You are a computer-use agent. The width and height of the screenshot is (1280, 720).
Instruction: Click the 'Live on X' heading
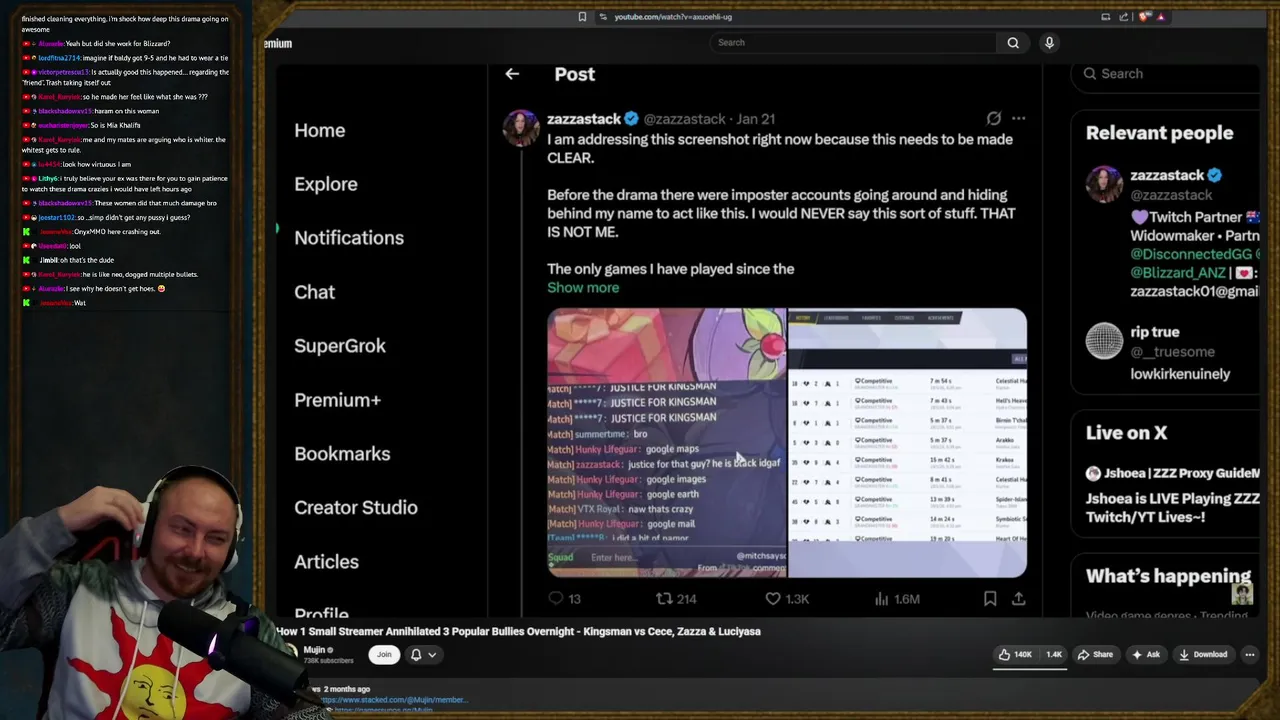point(1126,432)
